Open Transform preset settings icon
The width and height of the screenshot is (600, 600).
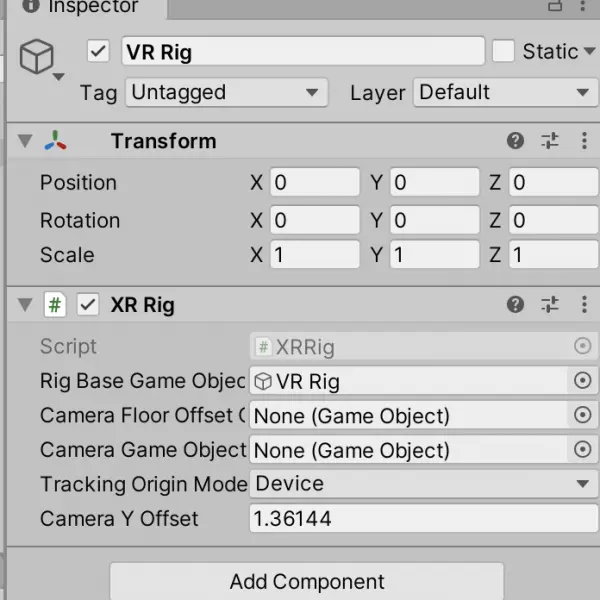(x=550, y=141)
